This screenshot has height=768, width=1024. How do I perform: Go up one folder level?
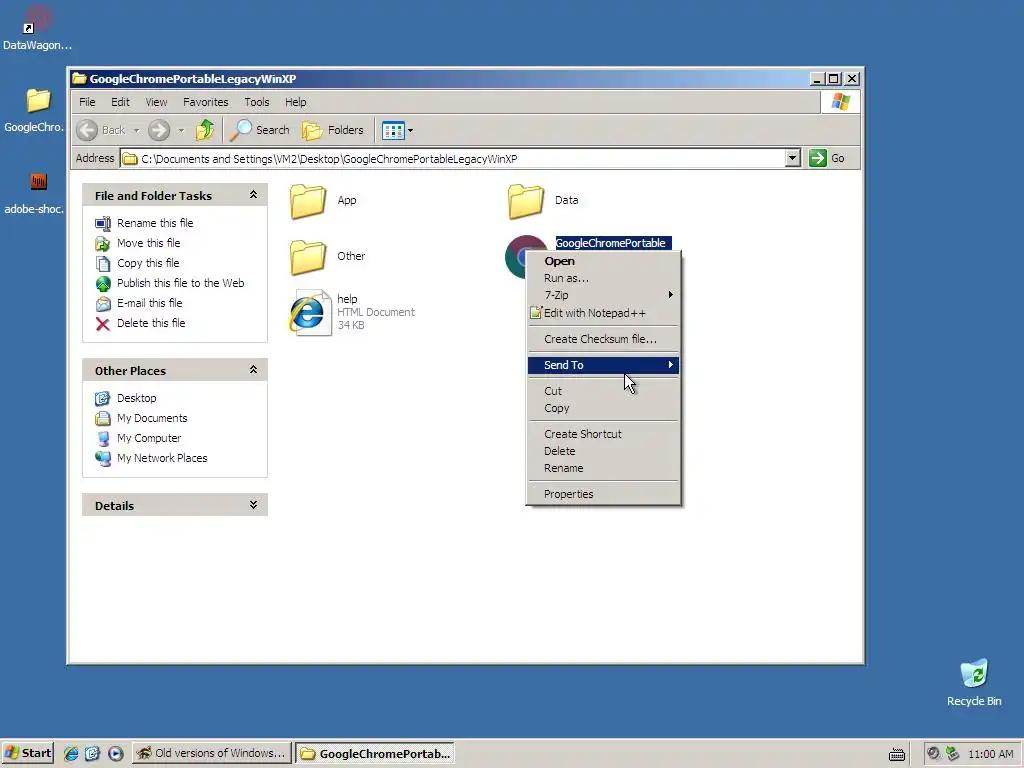(x=205, y=130)
